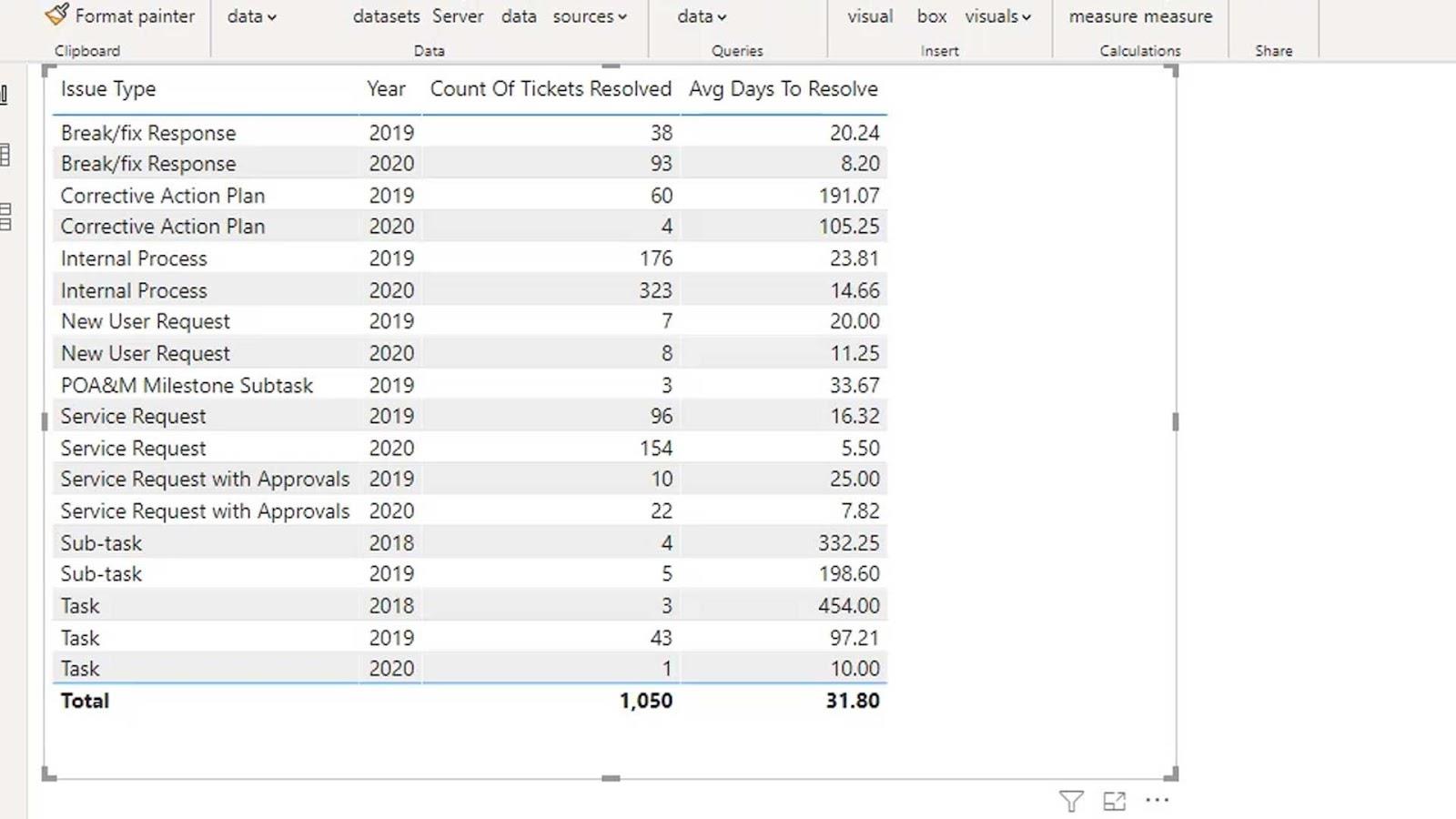Open the More options ellipsis for the visual
The image size is (1456, 819).
coord(1157,800)
